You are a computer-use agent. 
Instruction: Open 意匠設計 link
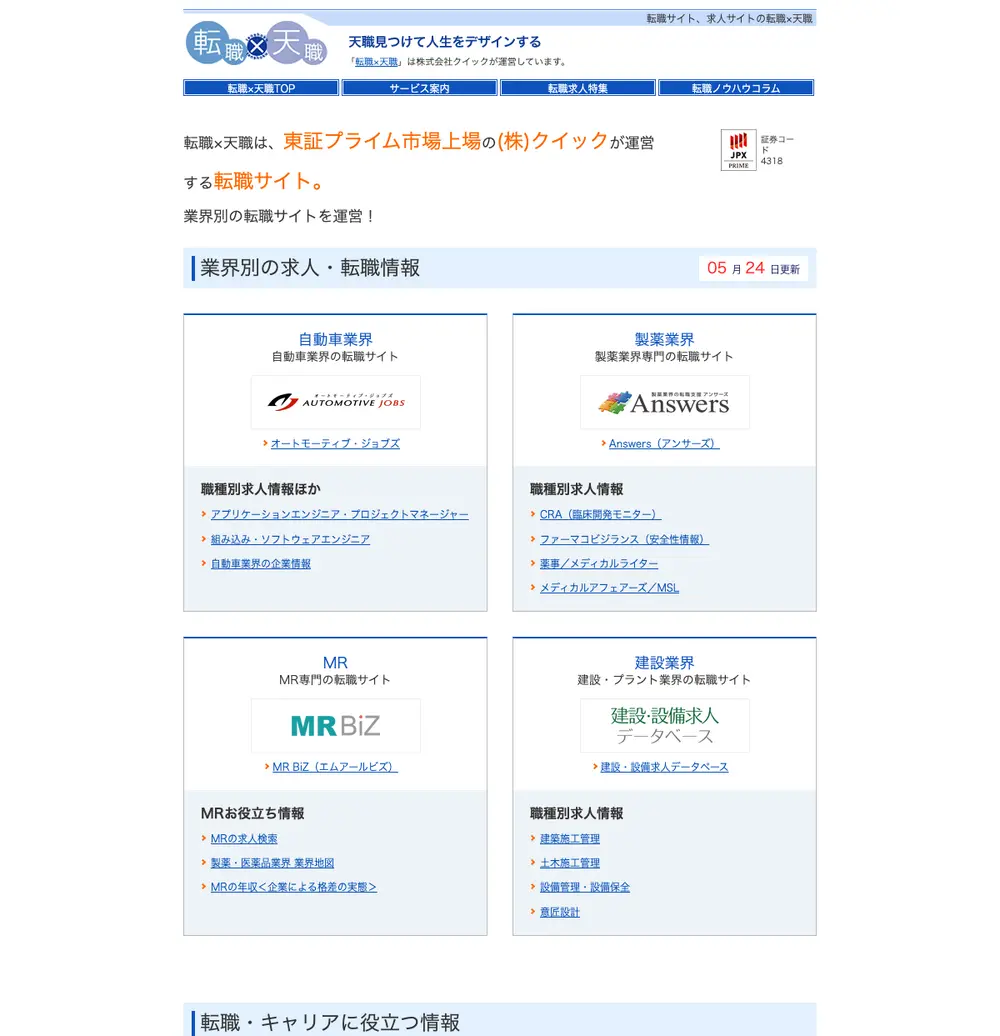pyautogui.click(x=559, y=912)
